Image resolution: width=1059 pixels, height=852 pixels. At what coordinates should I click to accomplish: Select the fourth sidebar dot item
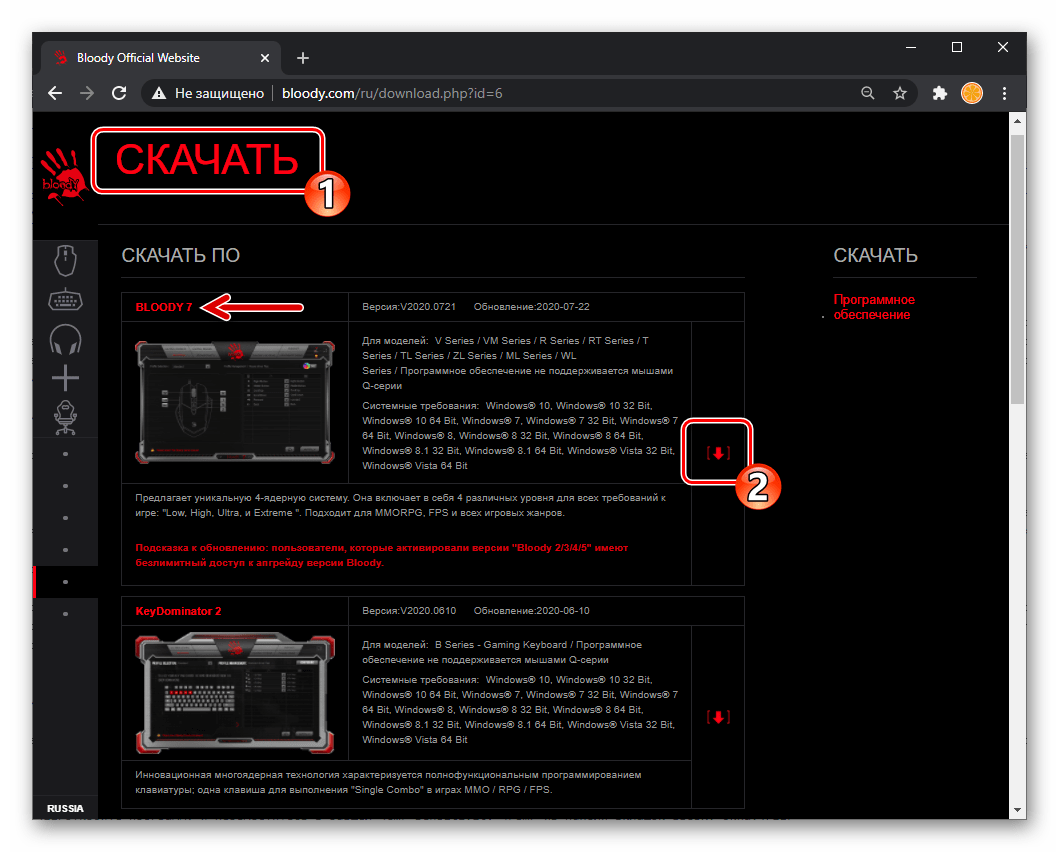66,550
